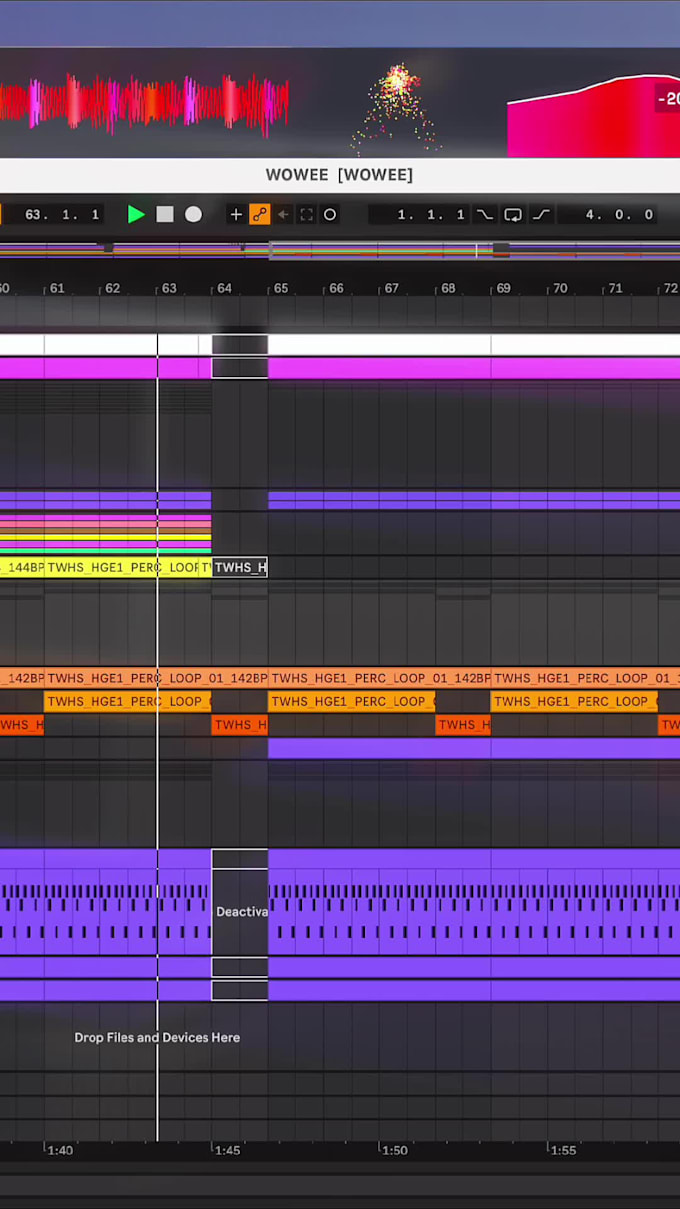Select orange TWHS_HGE1_PERC_LOOP_01_142BP clip at bar 61

point(156,678)
